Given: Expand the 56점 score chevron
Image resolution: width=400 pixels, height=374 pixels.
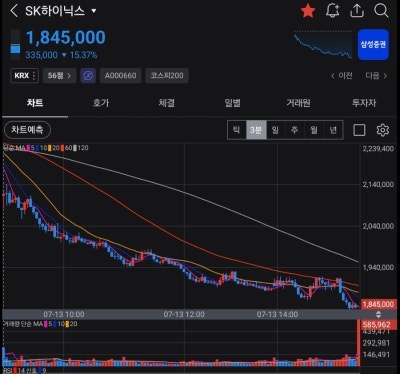Looking at the screenshot, I should (59, 76).
